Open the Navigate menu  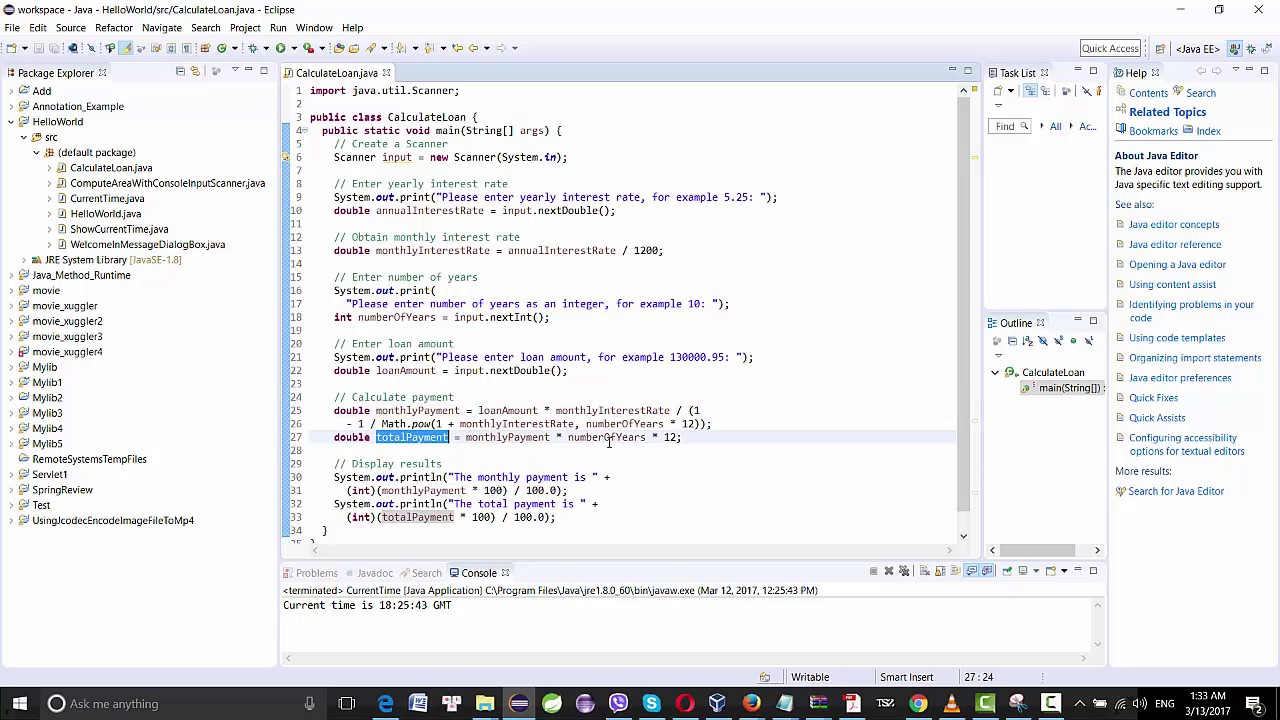coord(161,28)
